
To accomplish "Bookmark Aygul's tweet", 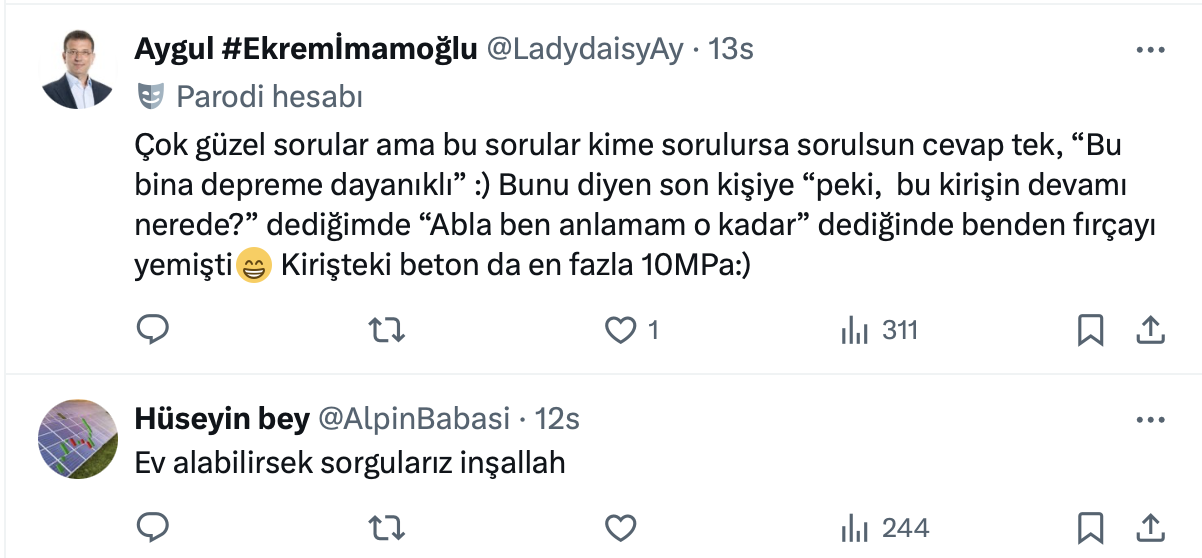I will (1090, 329).
